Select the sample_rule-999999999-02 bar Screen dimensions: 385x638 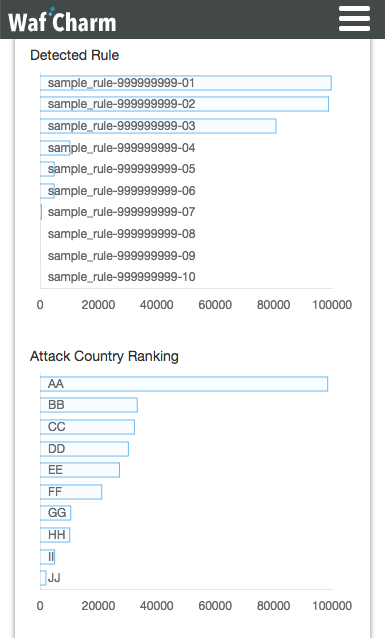(184, 104)
